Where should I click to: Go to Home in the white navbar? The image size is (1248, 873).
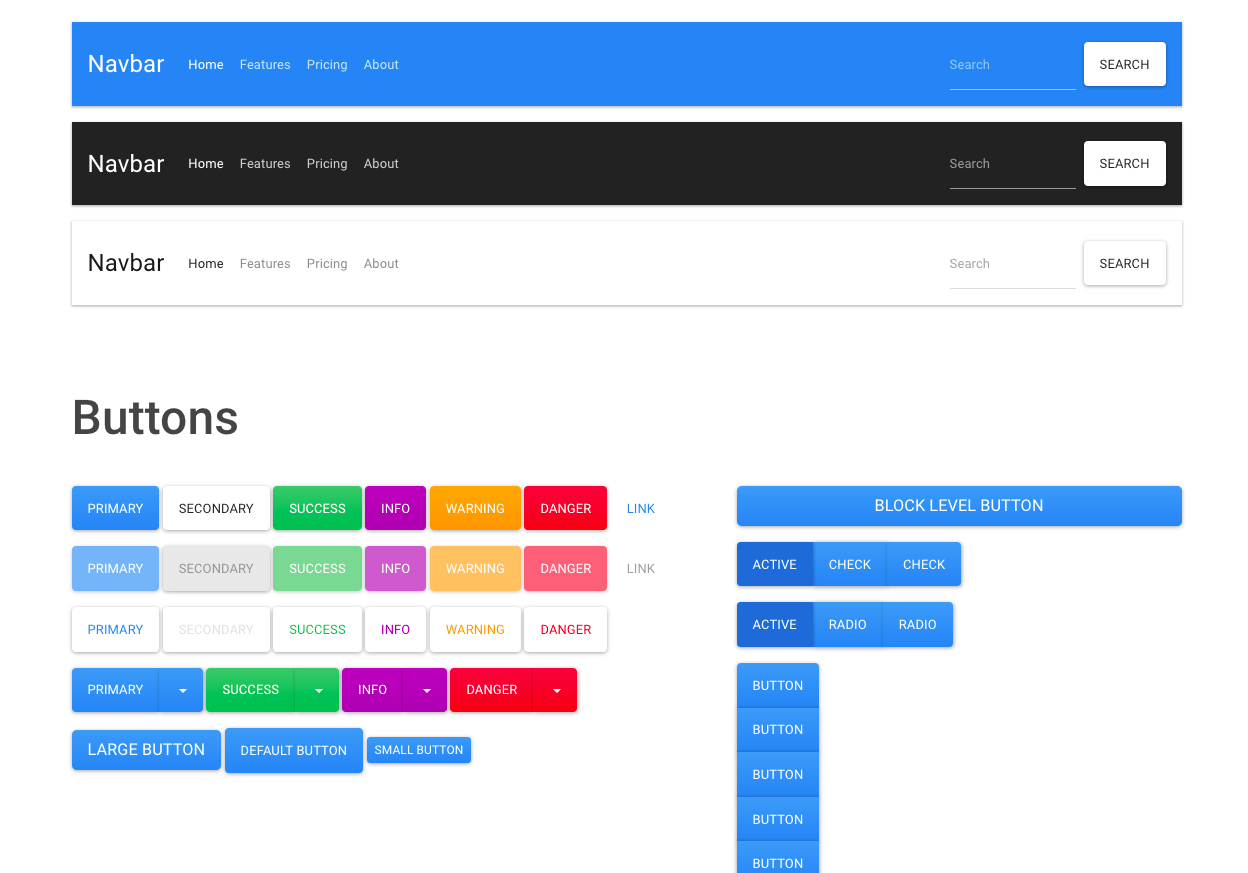pos(206,263)
